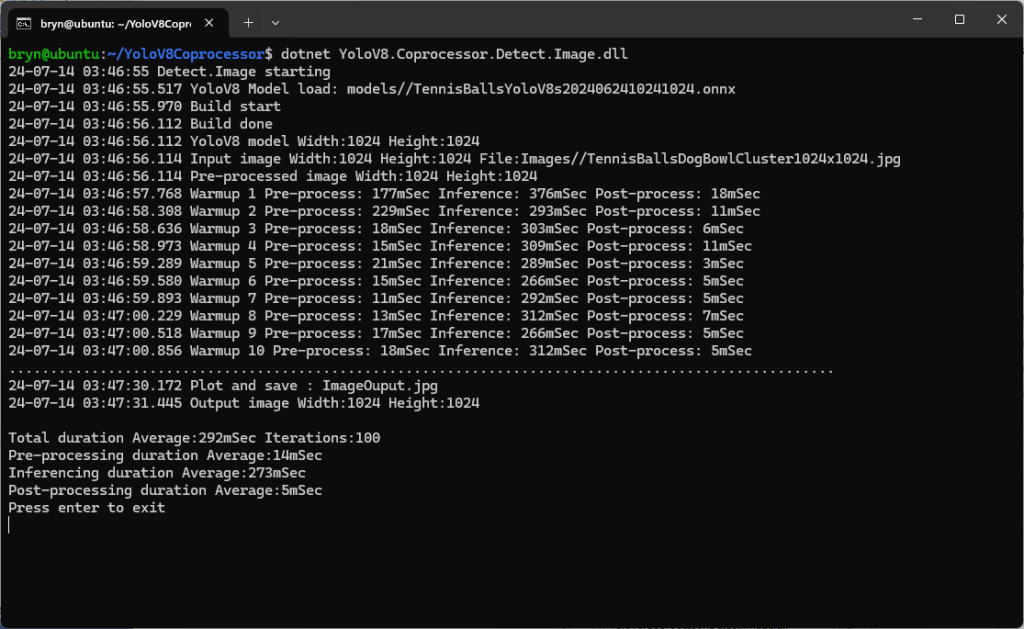1024x629 pixels.
Task: Select the bryn@ubuntu: ~/YoloV8Copr tab
Action: 115,22
